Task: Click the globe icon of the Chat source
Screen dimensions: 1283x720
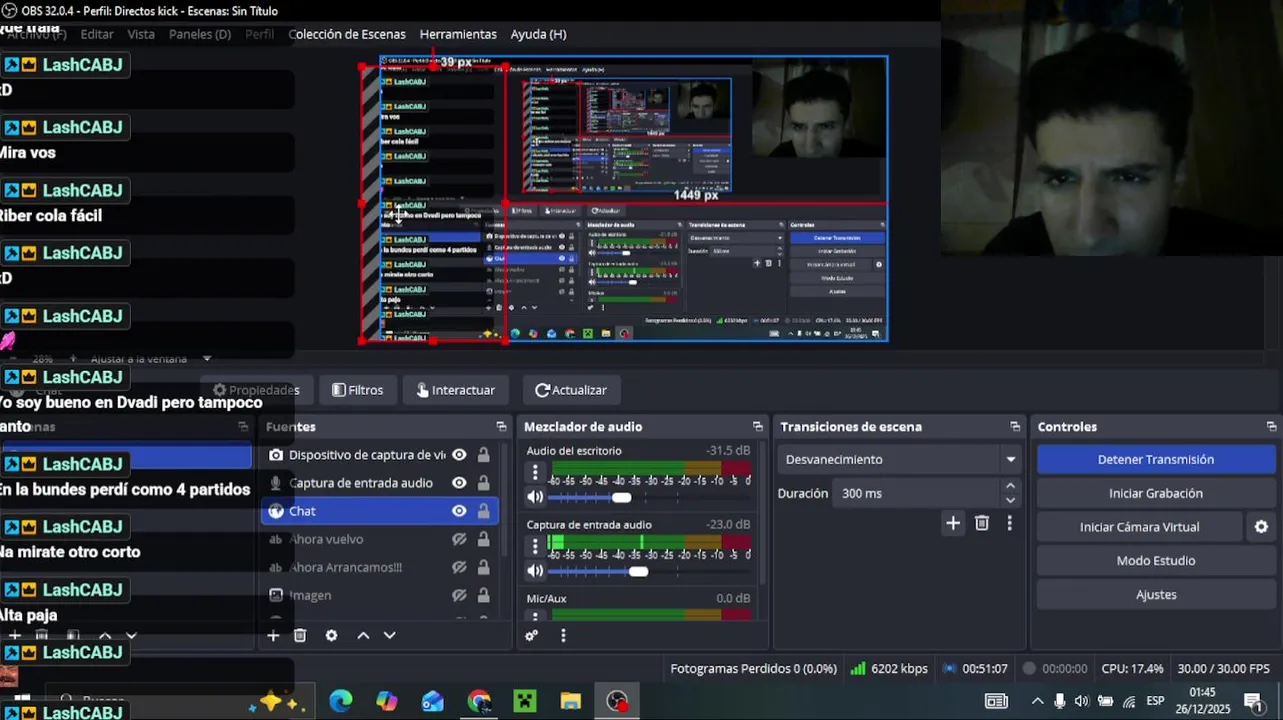Action: coord(276,511)
